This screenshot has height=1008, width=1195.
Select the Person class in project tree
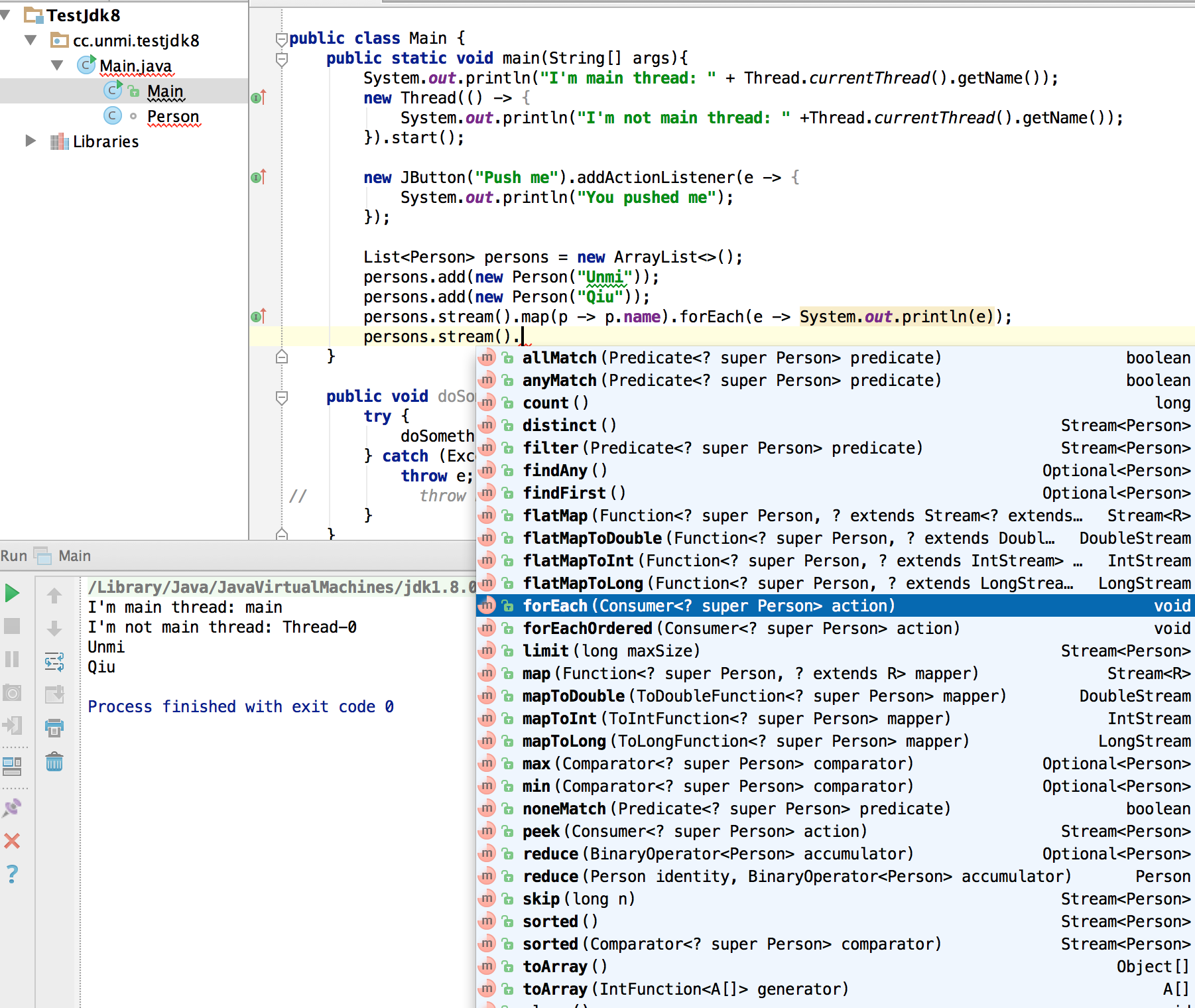pyautogui.click(x=172, y=116)
